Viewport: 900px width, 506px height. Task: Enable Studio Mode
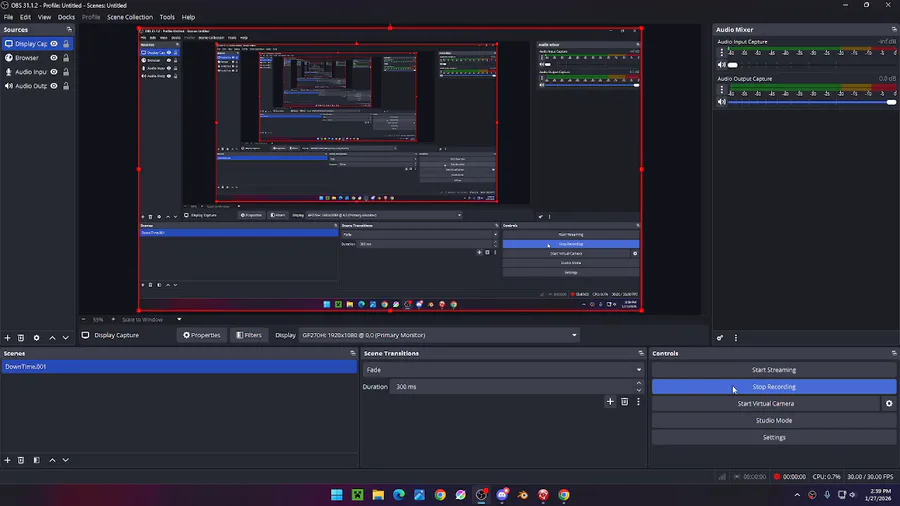pyautogui.click(x=774, y=421)
